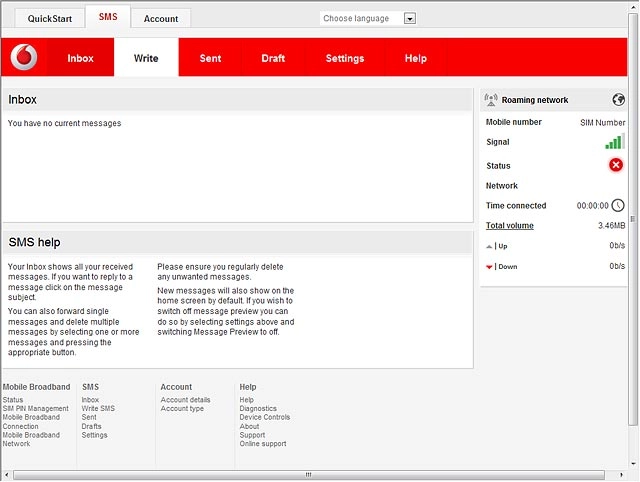Screen dimensions: 640x482
Task: Click the 00:00:00 time connected value
Action: 592,206
